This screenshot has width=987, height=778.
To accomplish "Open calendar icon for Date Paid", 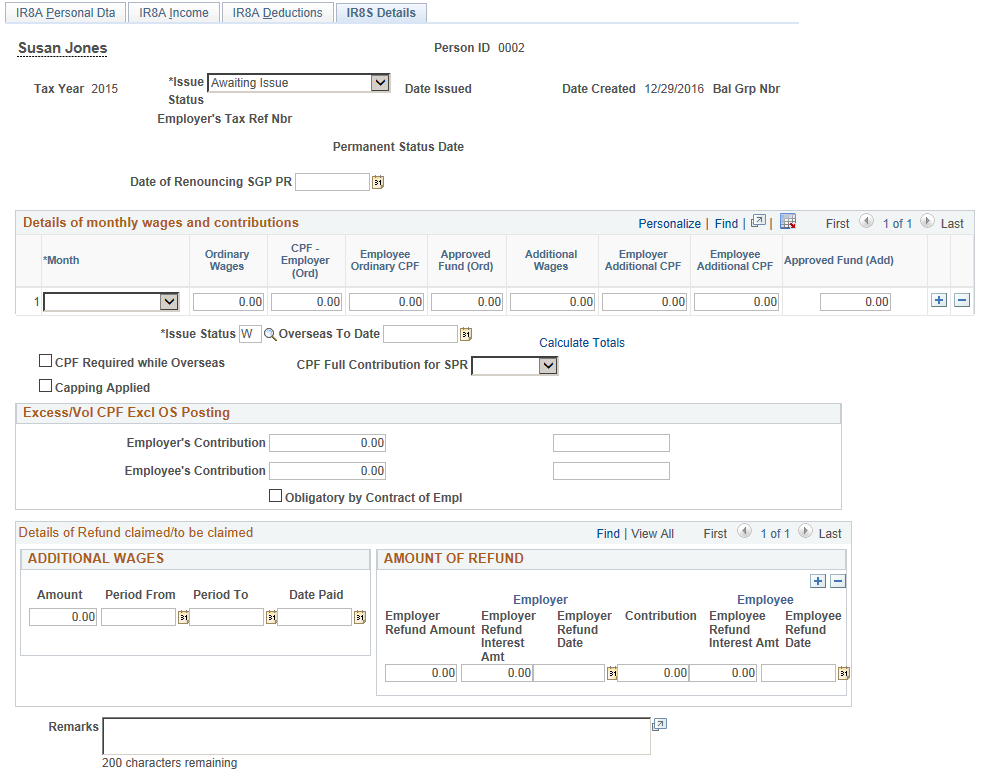I will pyautogui.click(x=359, y=617).
